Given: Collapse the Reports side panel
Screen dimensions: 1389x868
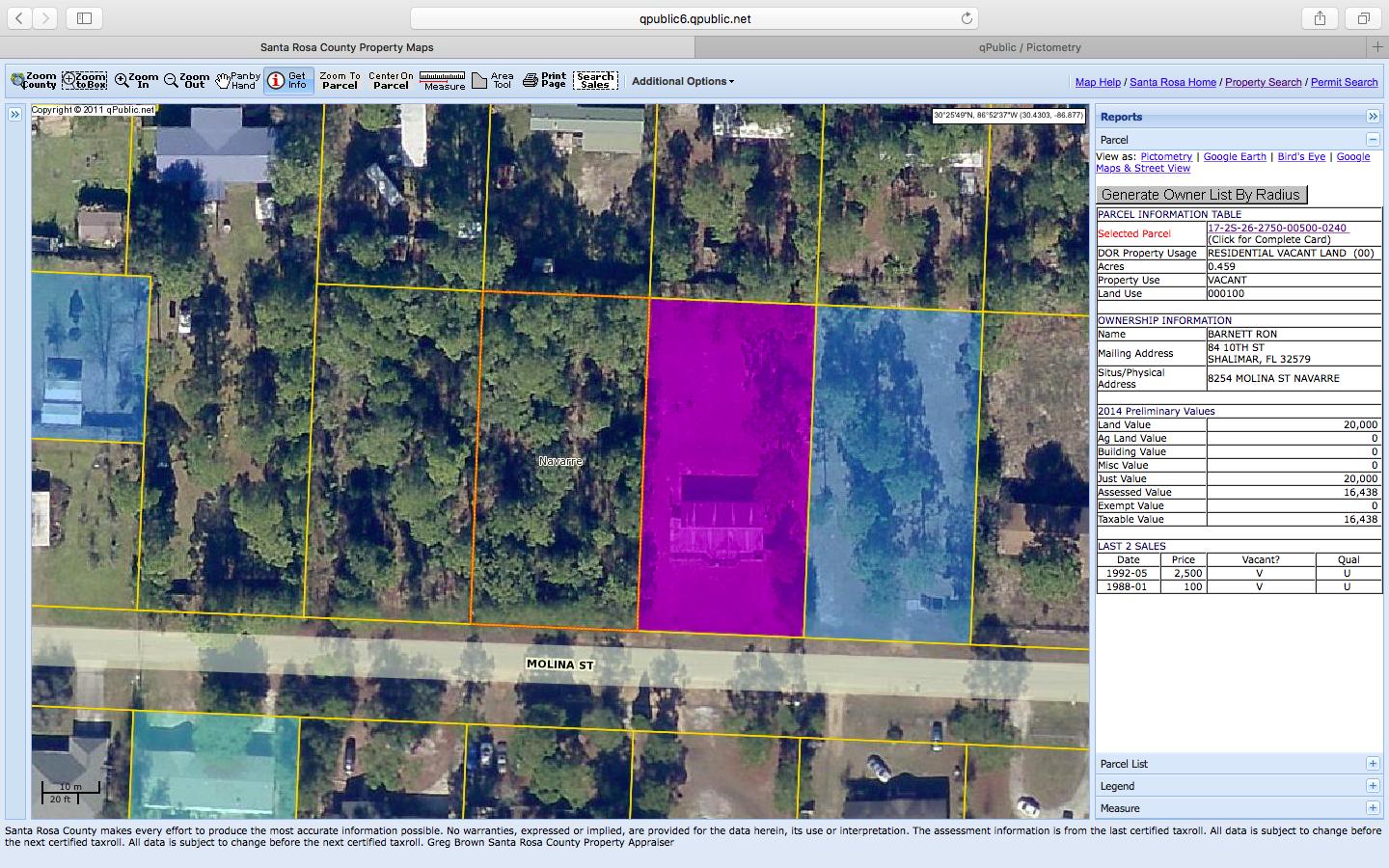Looking at the screenshot, I should [1372, 117].
